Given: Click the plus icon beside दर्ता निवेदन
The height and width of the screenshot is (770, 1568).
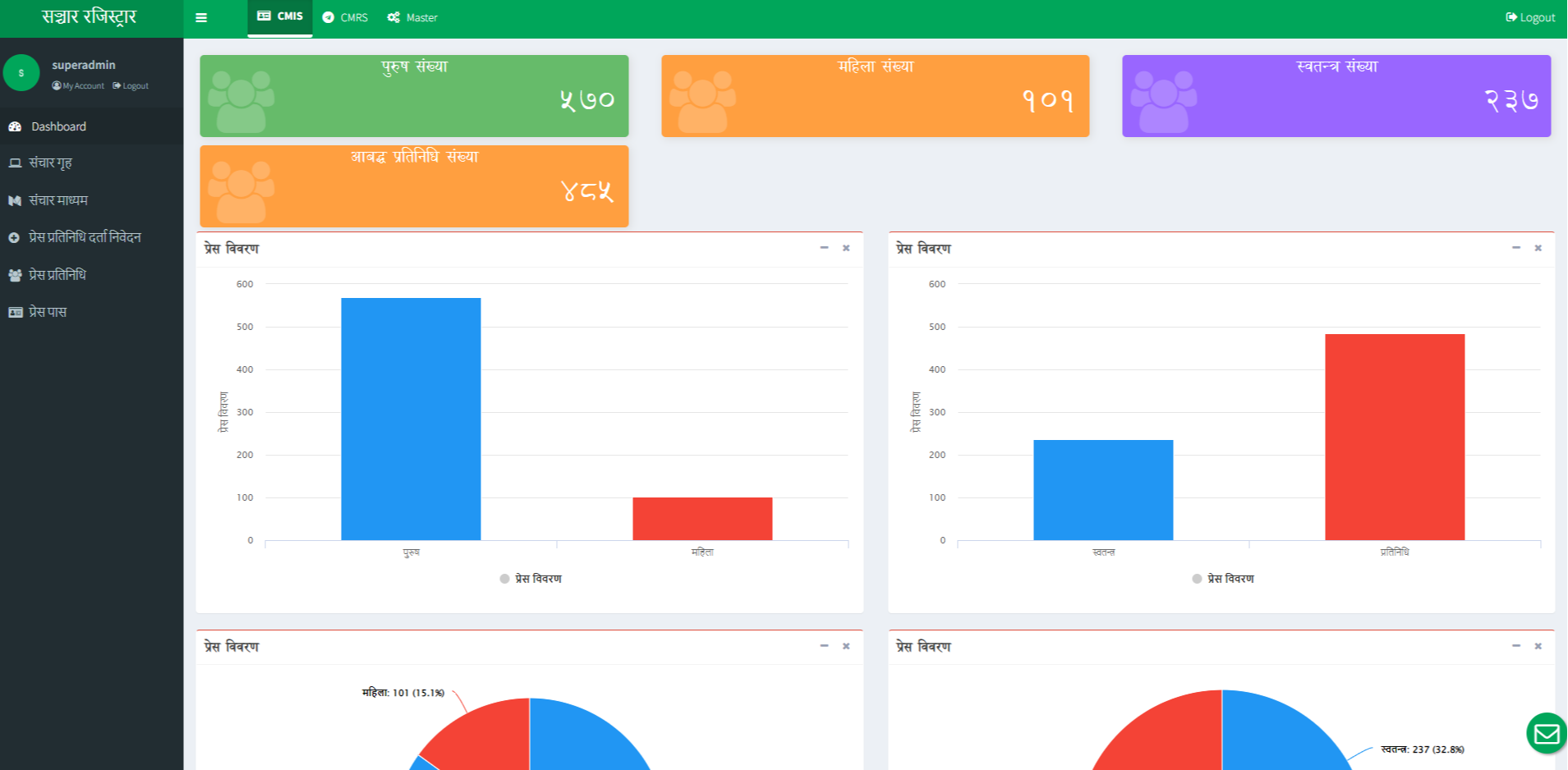Looking at the screenshot, I should 14,237.
